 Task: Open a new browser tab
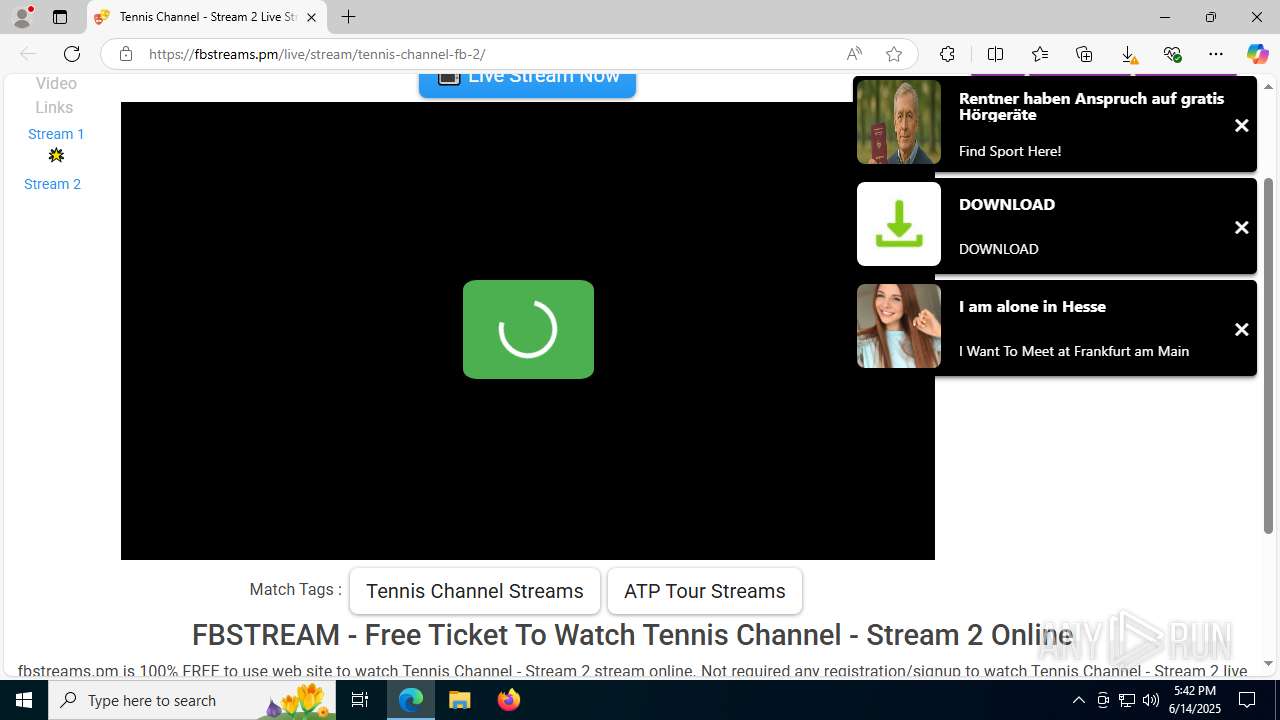[348, 17]
